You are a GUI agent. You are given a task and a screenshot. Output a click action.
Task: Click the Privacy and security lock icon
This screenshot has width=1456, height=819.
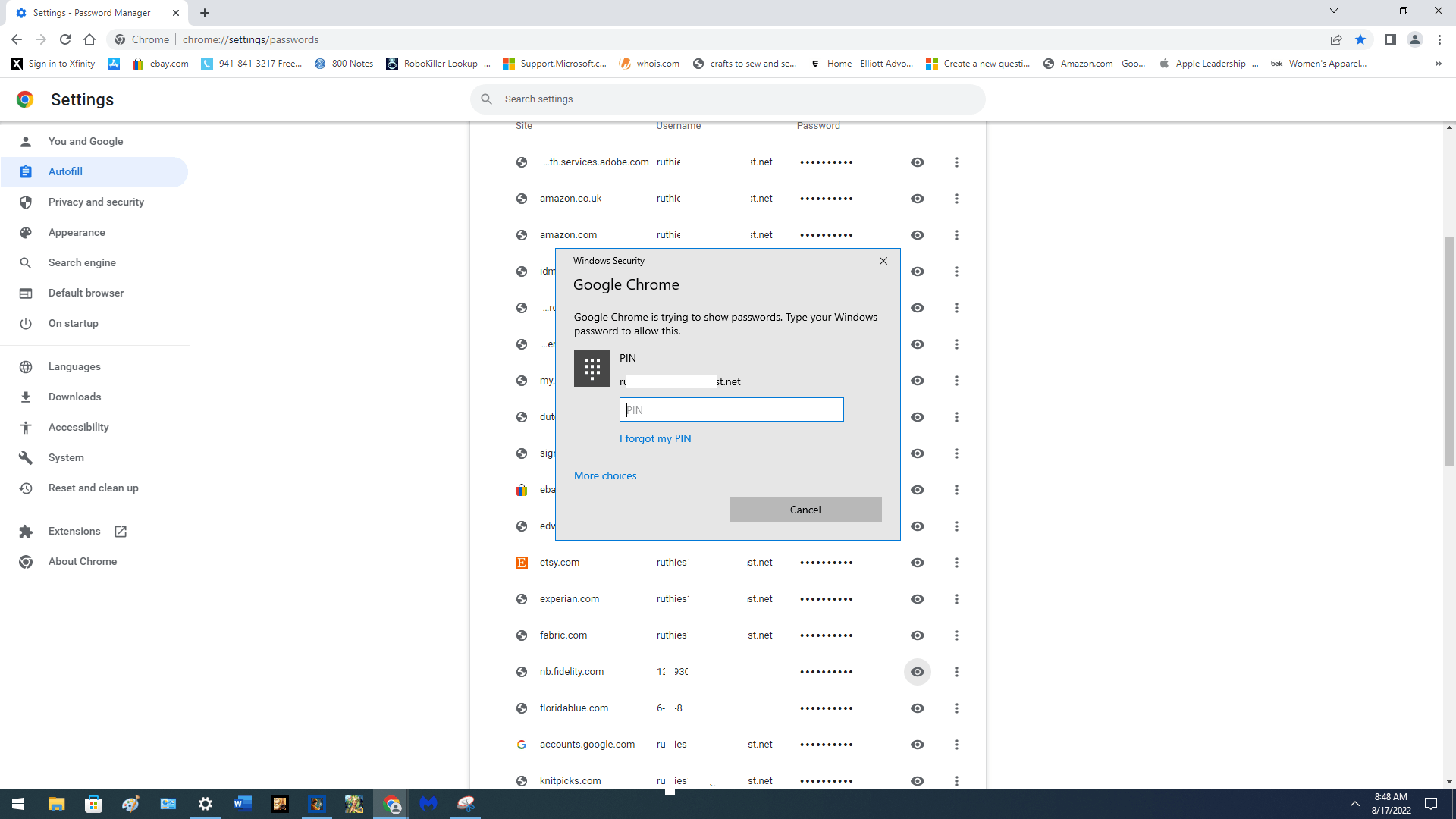[27, 201]
